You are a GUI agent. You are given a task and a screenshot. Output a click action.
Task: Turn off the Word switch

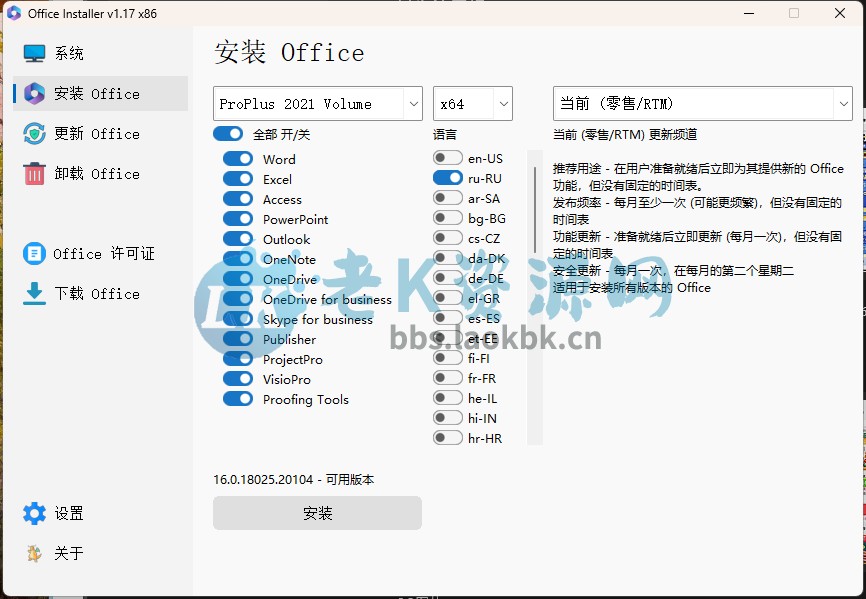tap(238, 159)
